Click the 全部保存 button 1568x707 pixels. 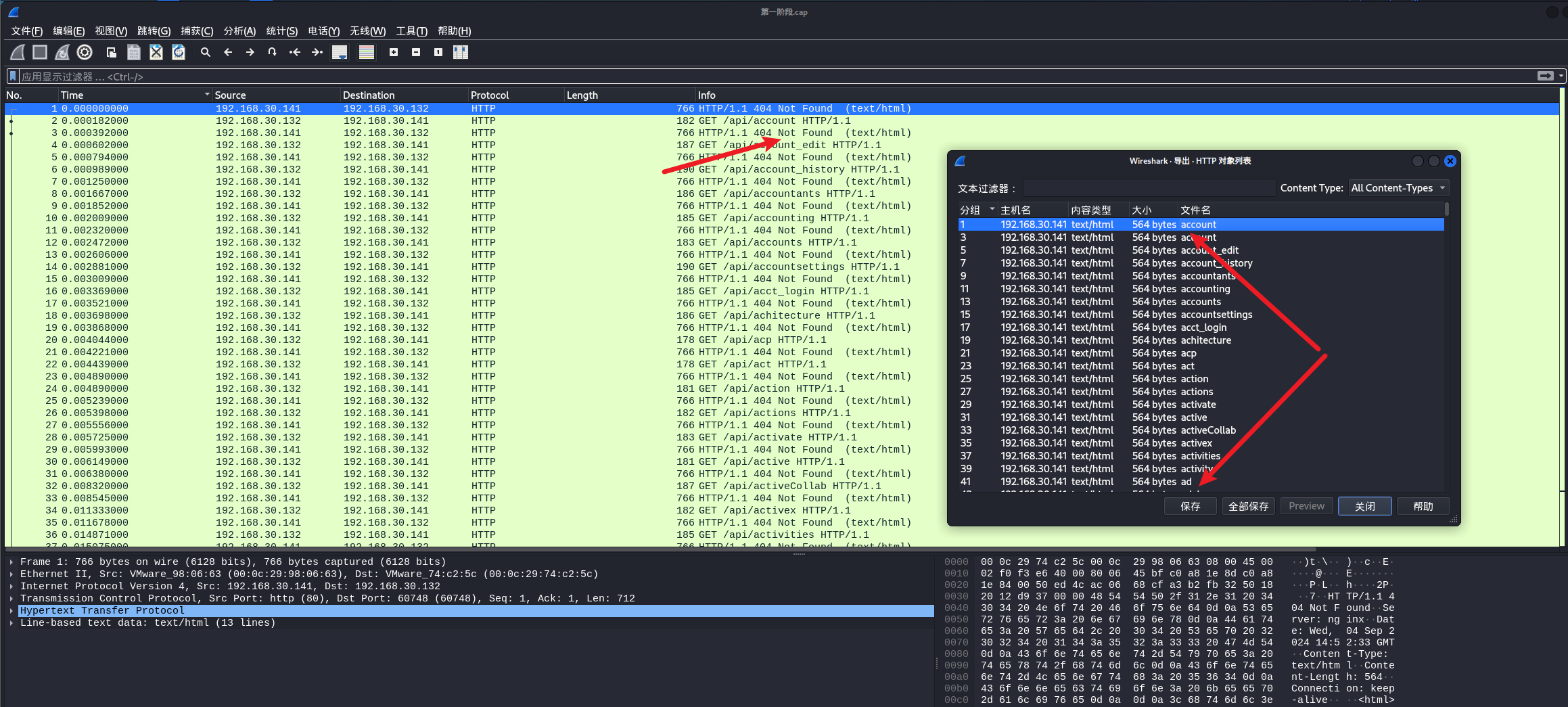pos(1248,506)
